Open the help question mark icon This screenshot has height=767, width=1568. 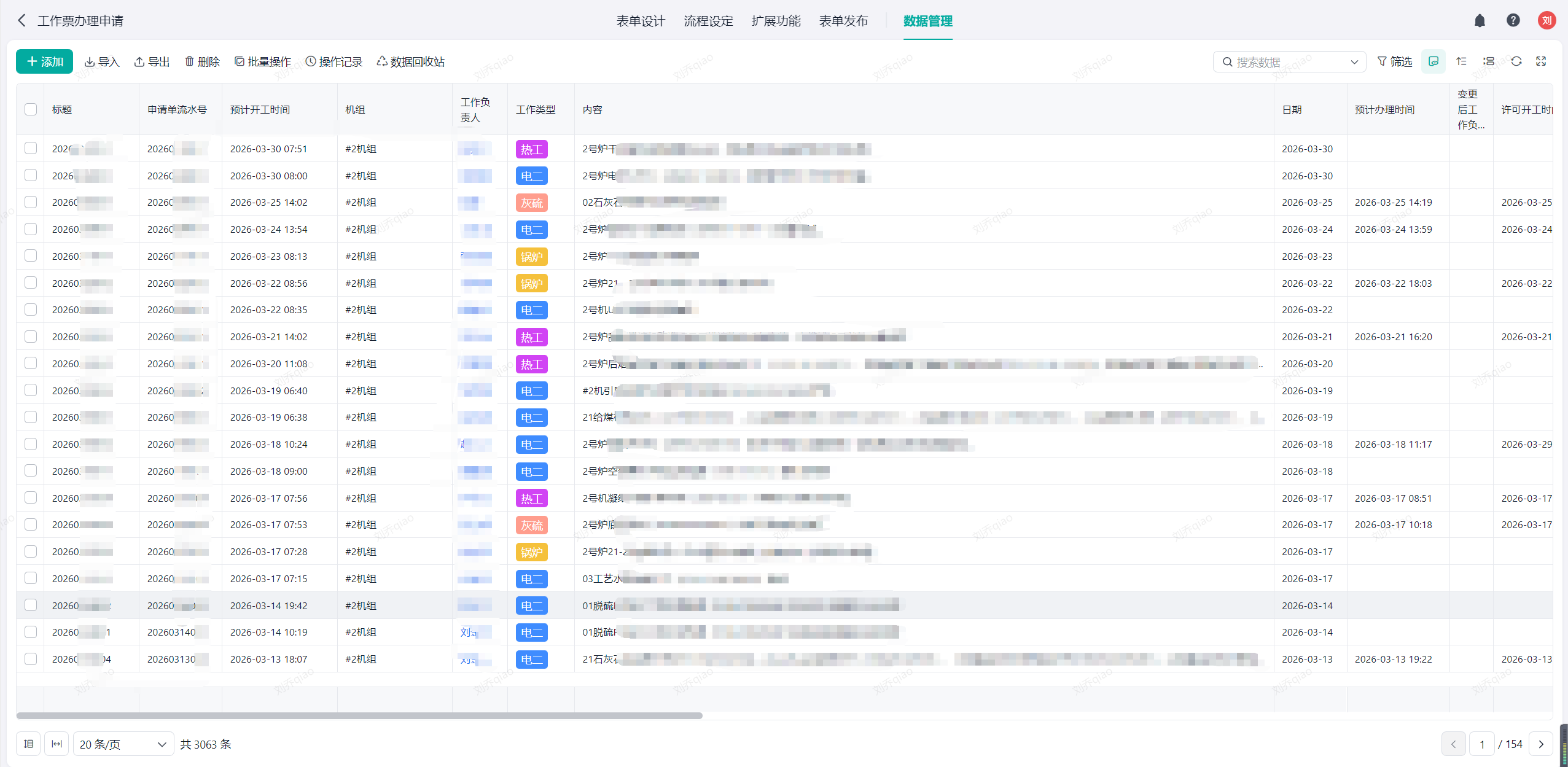(x=1513, y=21)
